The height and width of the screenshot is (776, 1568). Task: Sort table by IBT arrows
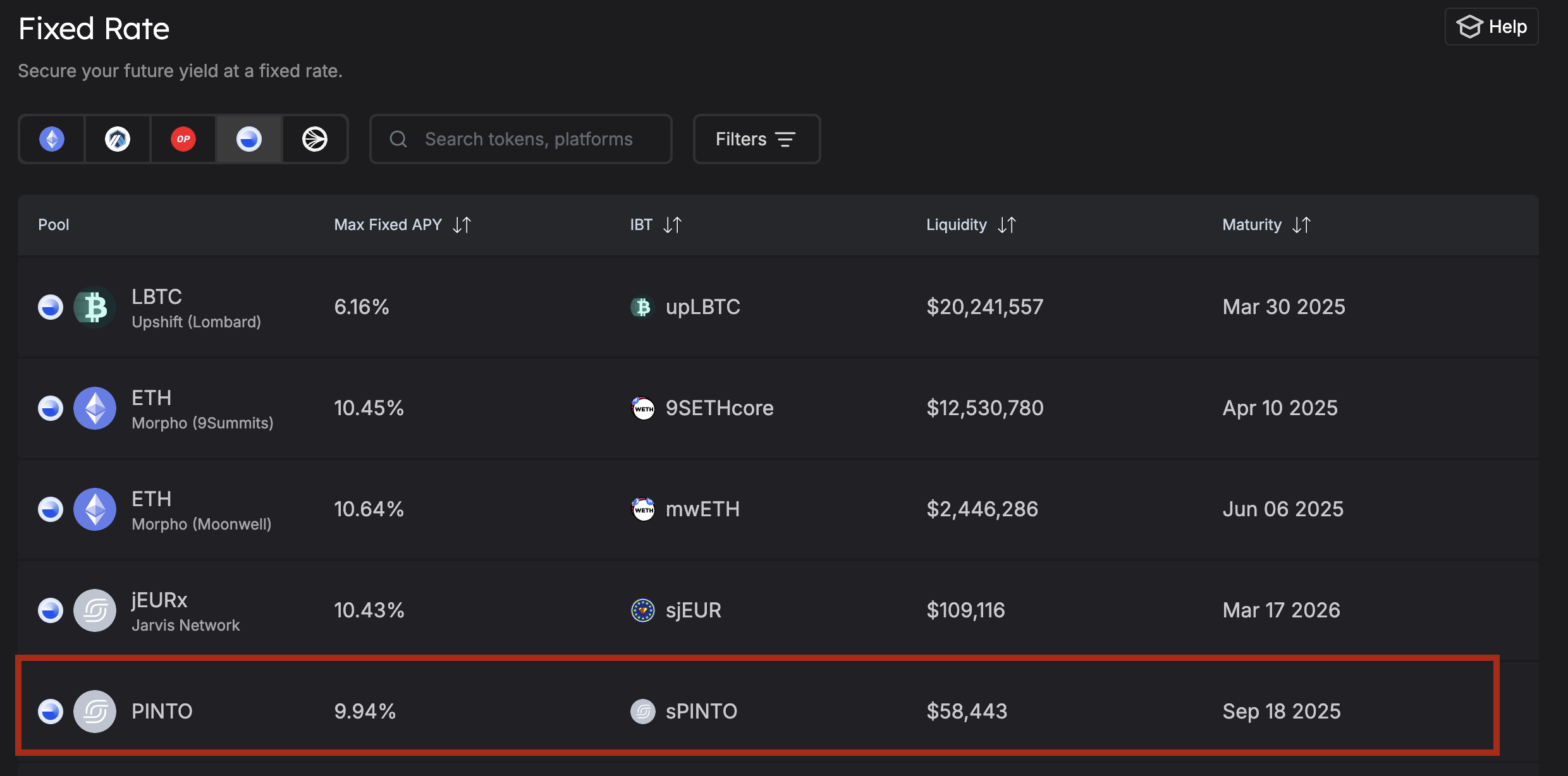click(673, 225)
